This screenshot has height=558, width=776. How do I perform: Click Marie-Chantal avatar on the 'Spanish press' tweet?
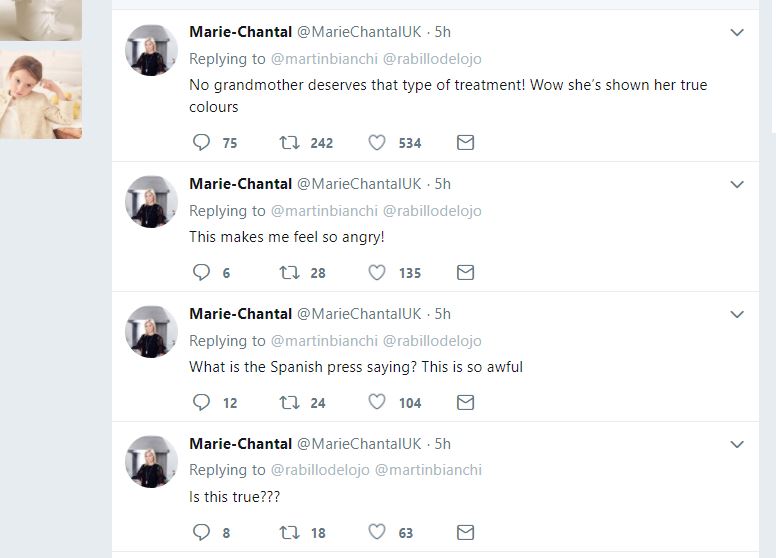click(x=151, y=332)
